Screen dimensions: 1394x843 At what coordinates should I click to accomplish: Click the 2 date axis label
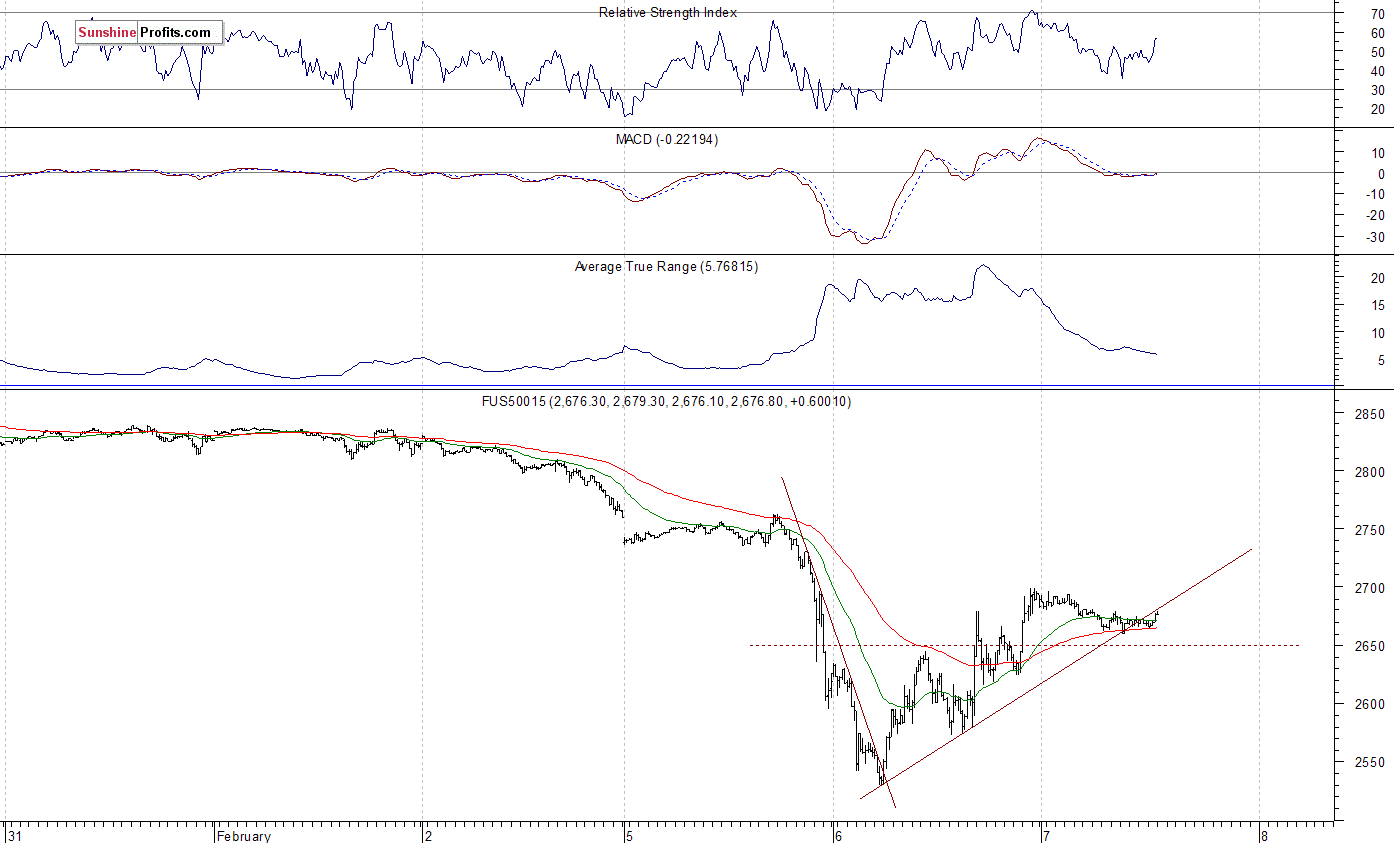point(428,835)
